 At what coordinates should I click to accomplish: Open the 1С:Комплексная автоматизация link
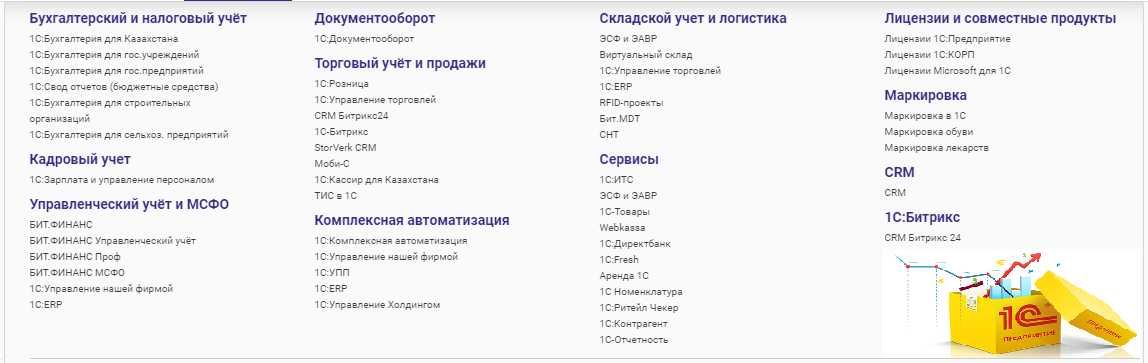tap(390, 241)
